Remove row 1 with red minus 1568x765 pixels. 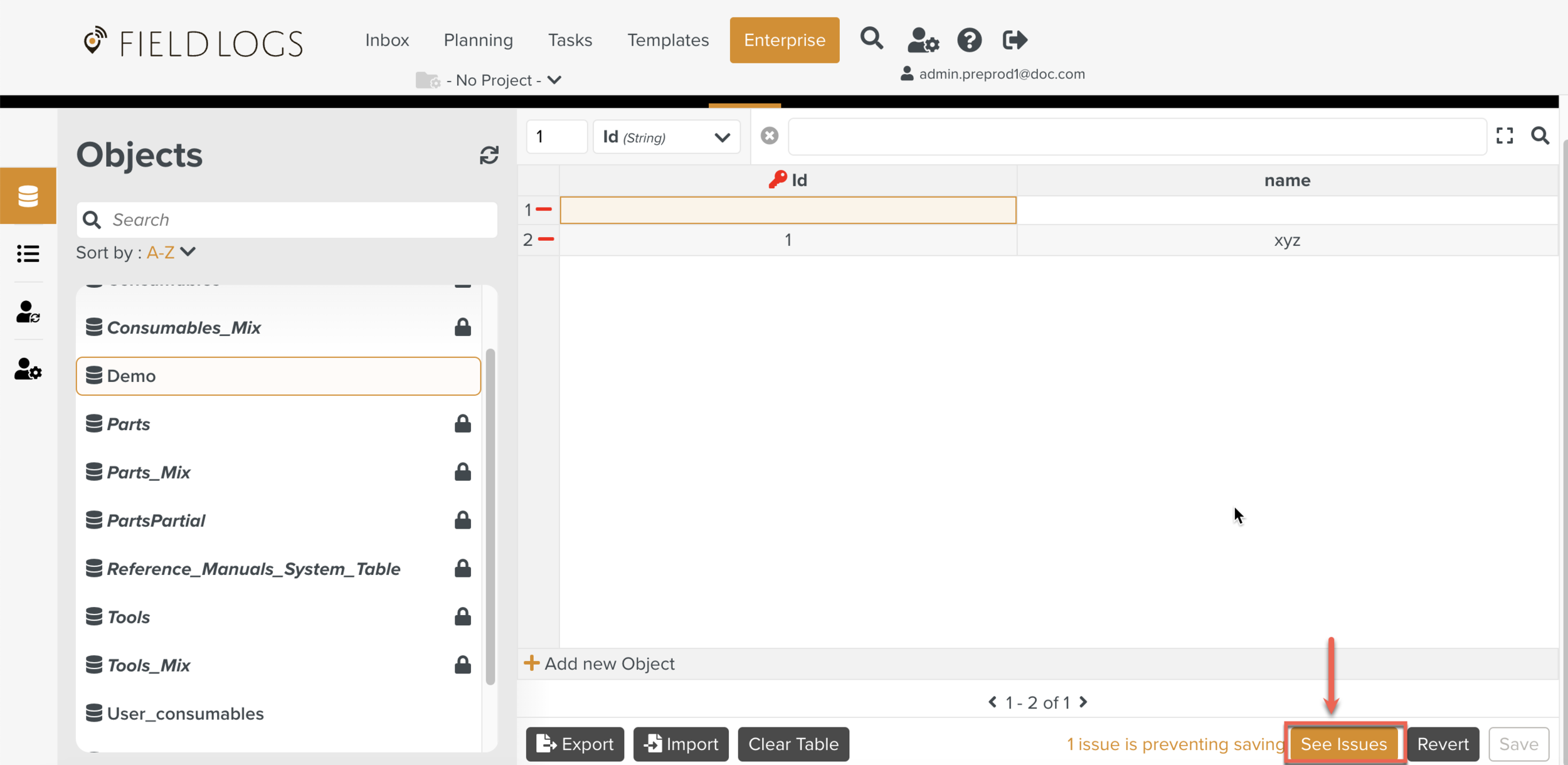coord(544,209)
